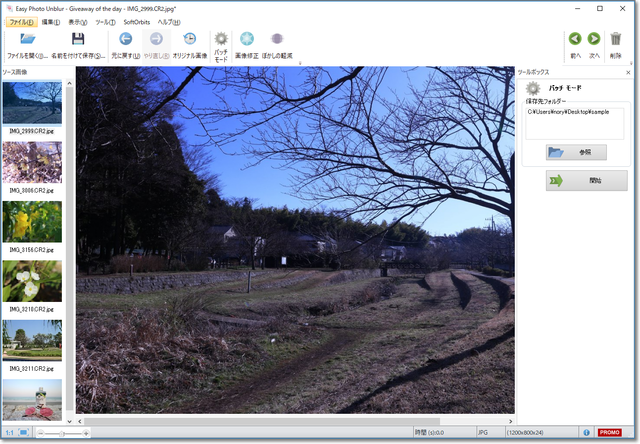Image resolution: width=640 pixels, height=444 pixels.
Task: Toggle Batch Mode (バッチモード) gear icon
Action: click(221, 40)
